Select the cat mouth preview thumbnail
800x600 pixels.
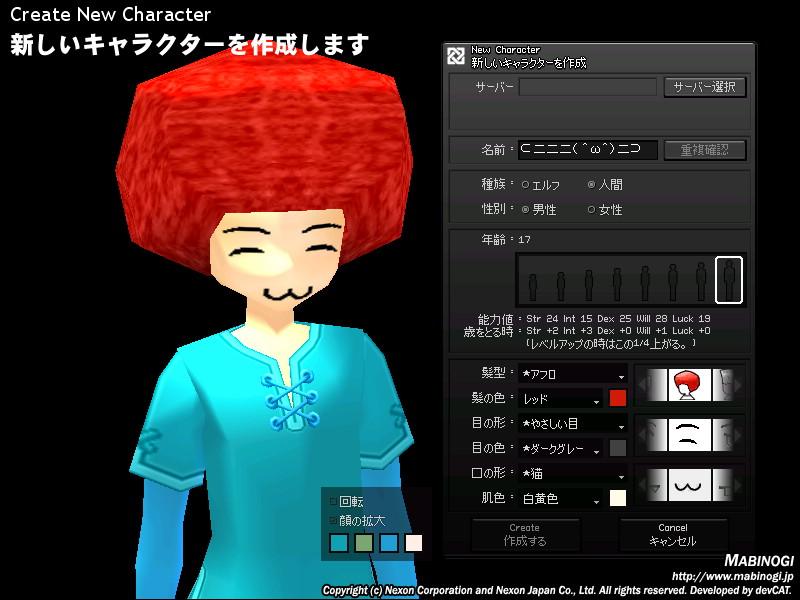[x=689, y=485]
